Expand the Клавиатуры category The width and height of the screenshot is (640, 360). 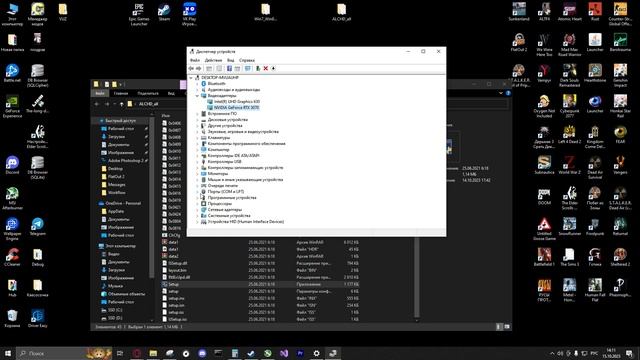pyautogui.click(x=197, y=138)
